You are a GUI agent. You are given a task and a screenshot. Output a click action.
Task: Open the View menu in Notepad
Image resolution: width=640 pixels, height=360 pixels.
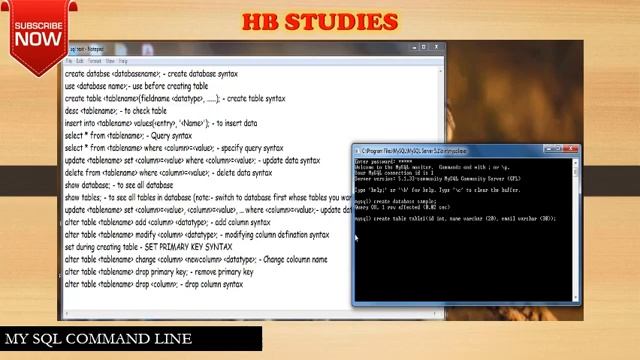point(110,61)
